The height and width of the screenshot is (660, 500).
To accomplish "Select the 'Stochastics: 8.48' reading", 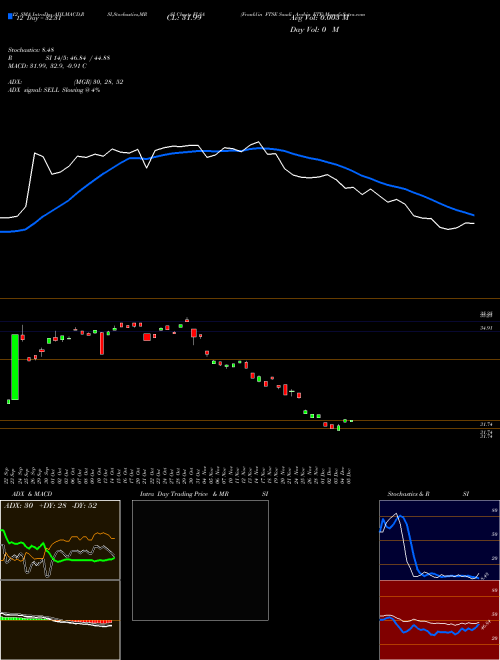I will pyautogui.click(x=31, y=50).
